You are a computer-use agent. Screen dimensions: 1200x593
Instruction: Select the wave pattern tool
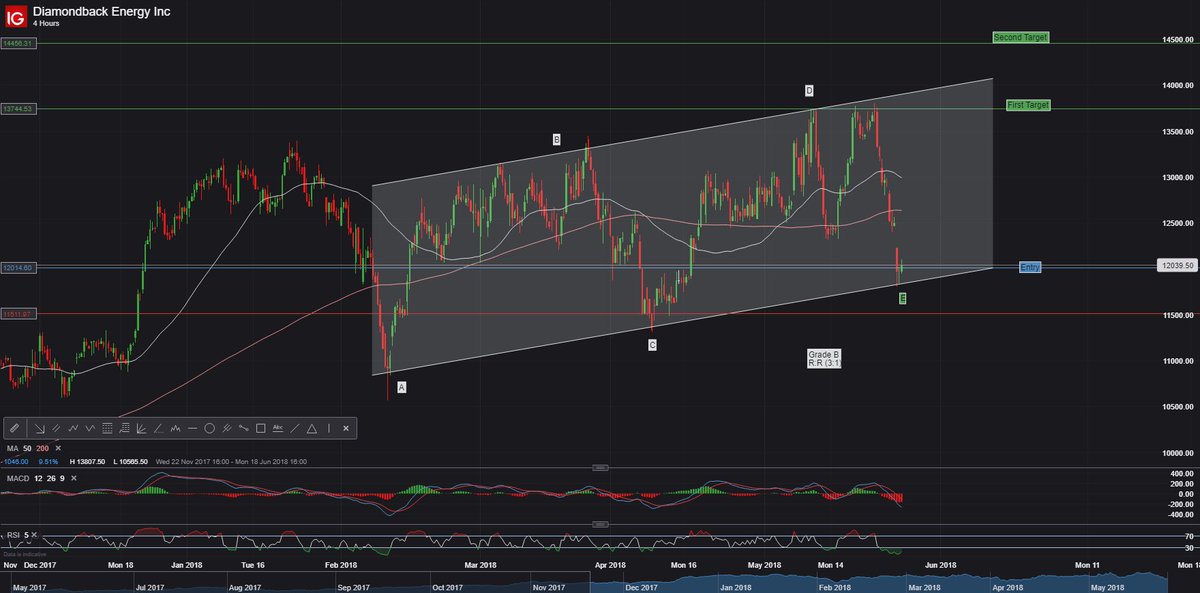point(90,428)
